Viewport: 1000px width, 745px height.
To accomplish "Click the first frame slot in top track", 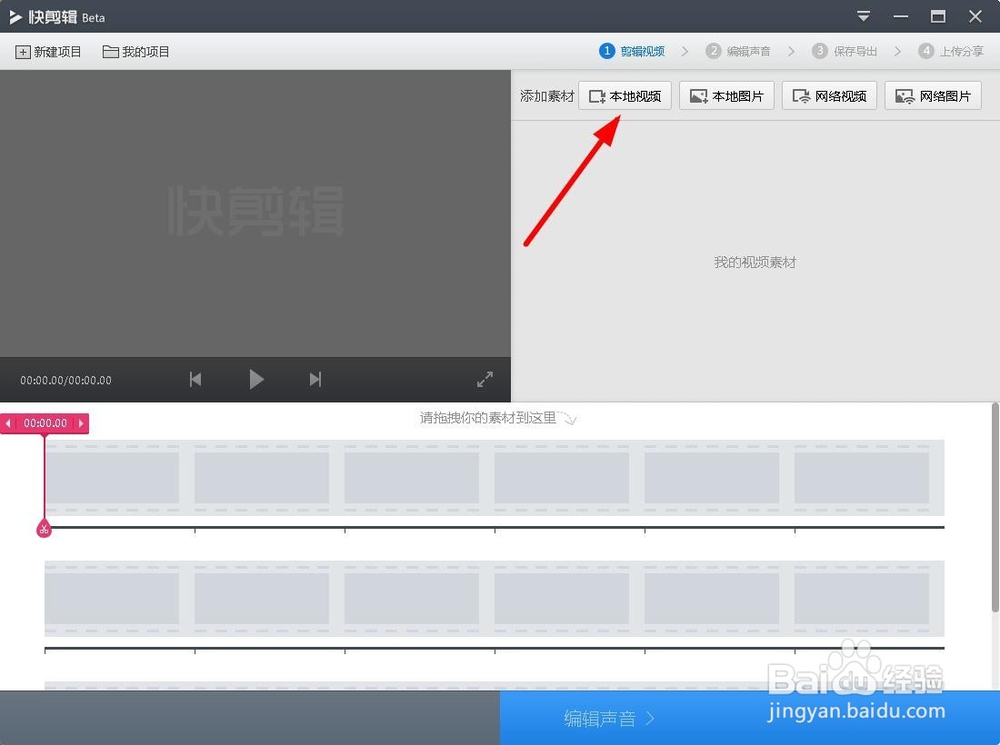I will click(112, 478).
